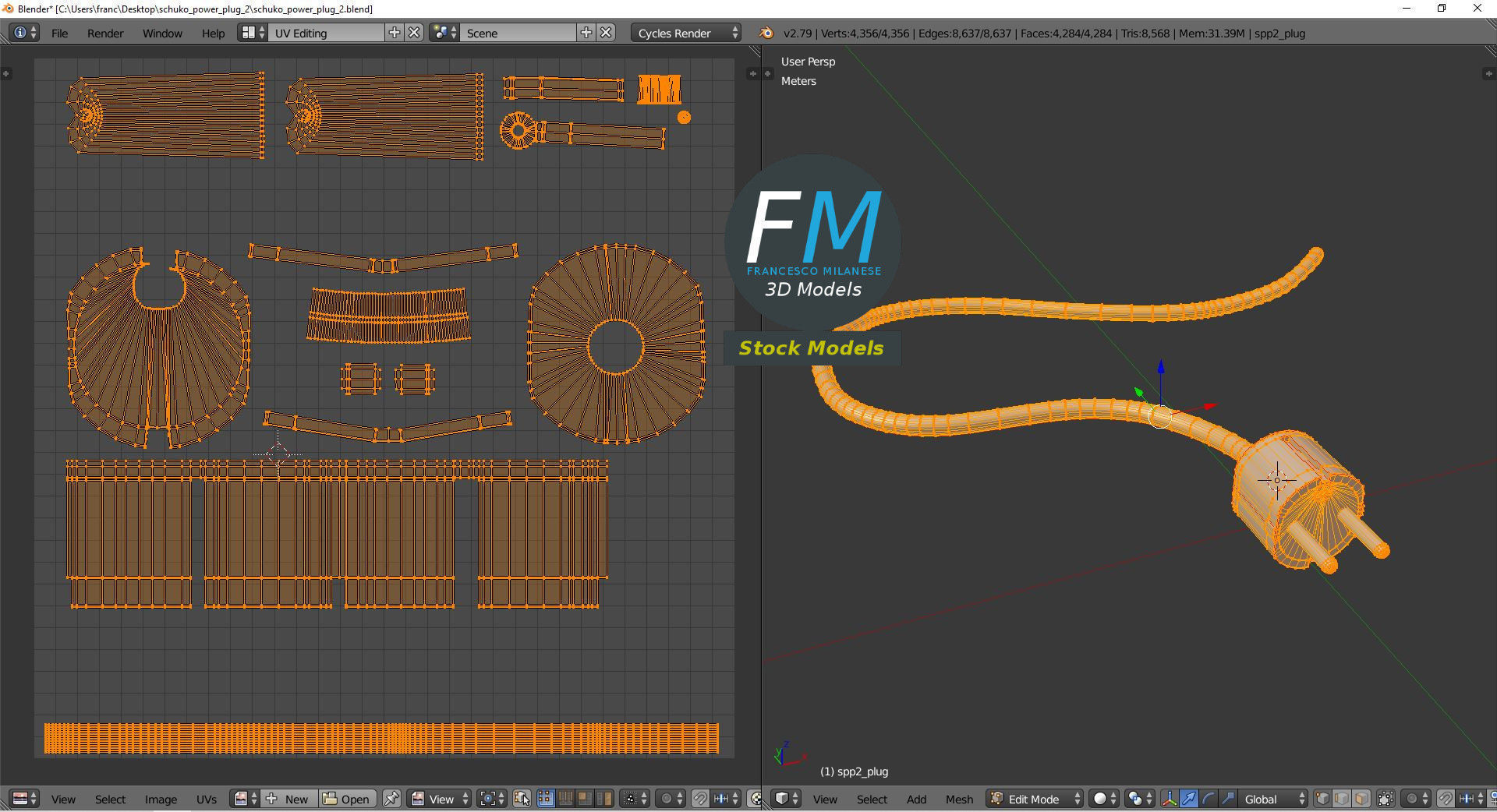
Task: Open the 3D View's View menu
Action: 825,799
